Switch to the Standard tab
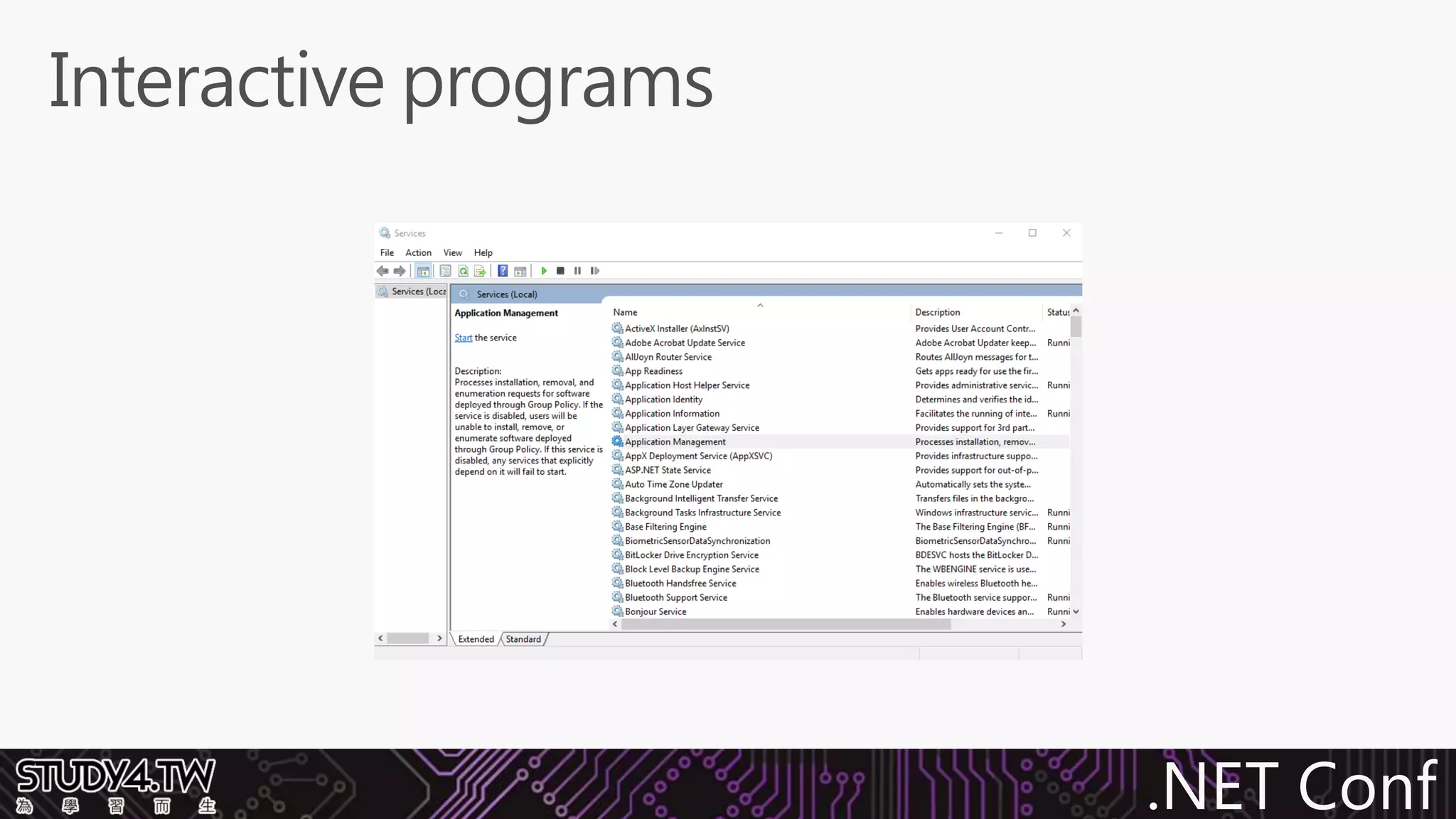Image resolution: width=1456 pixels, height=819 pixels. (523, 639)
